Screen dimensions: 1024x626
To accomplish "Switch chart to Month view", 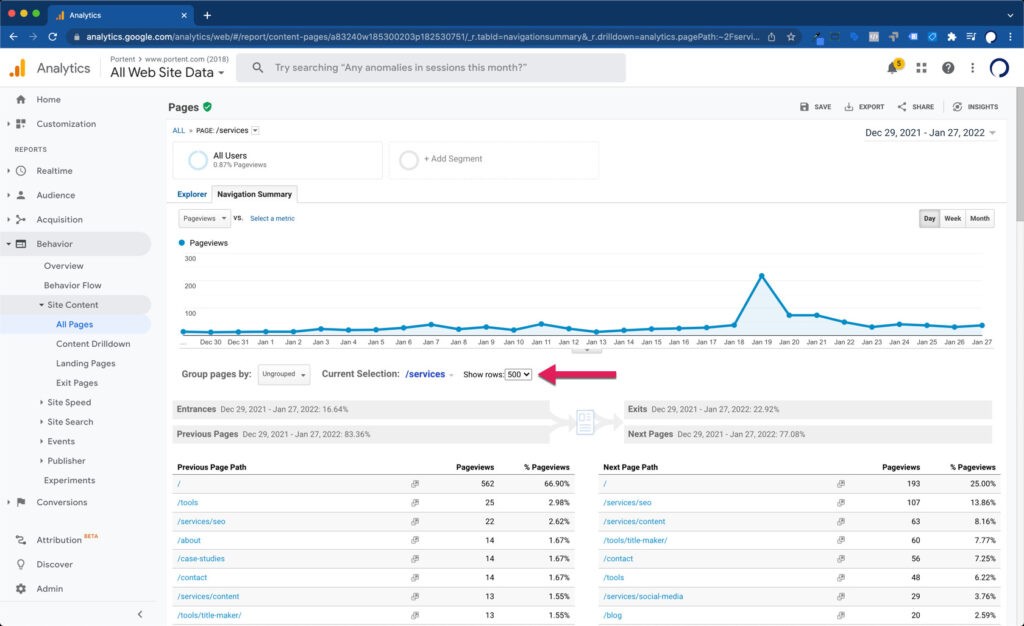I will (x=980, y=218).
